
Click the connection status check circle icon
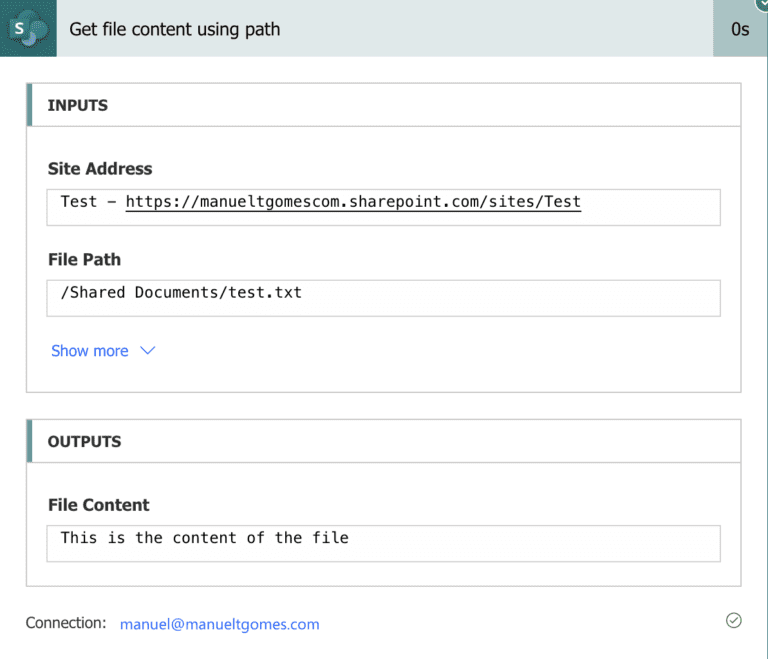[x=733, y=621]
